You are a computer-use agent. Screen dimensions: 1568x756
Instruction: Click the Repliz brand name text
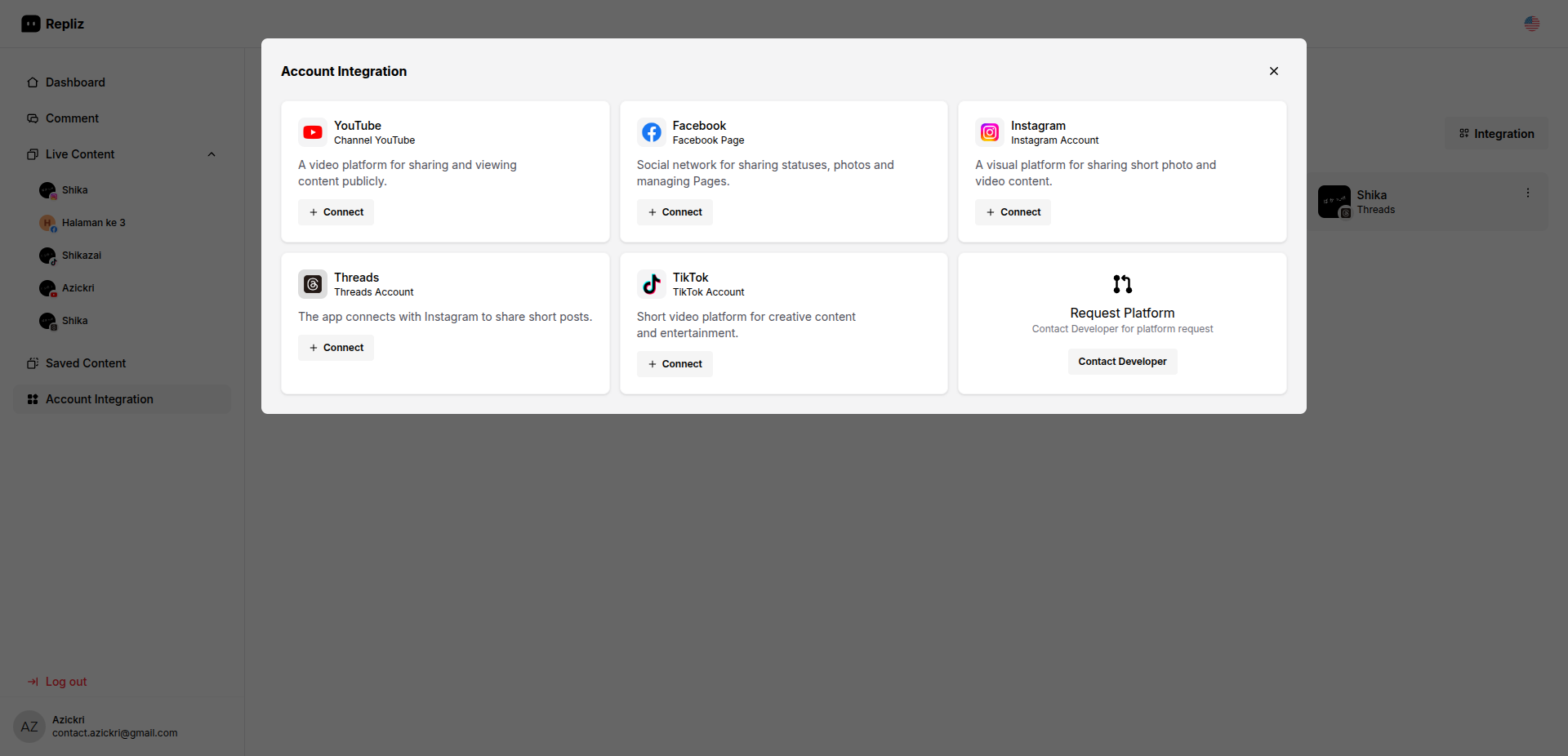click(x=65, y=24)
